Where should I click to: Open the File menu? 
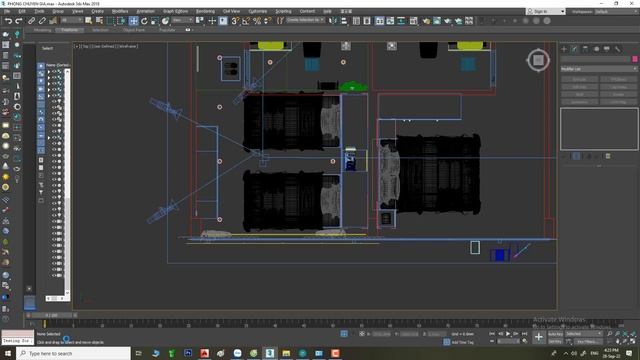click(7, 11)
